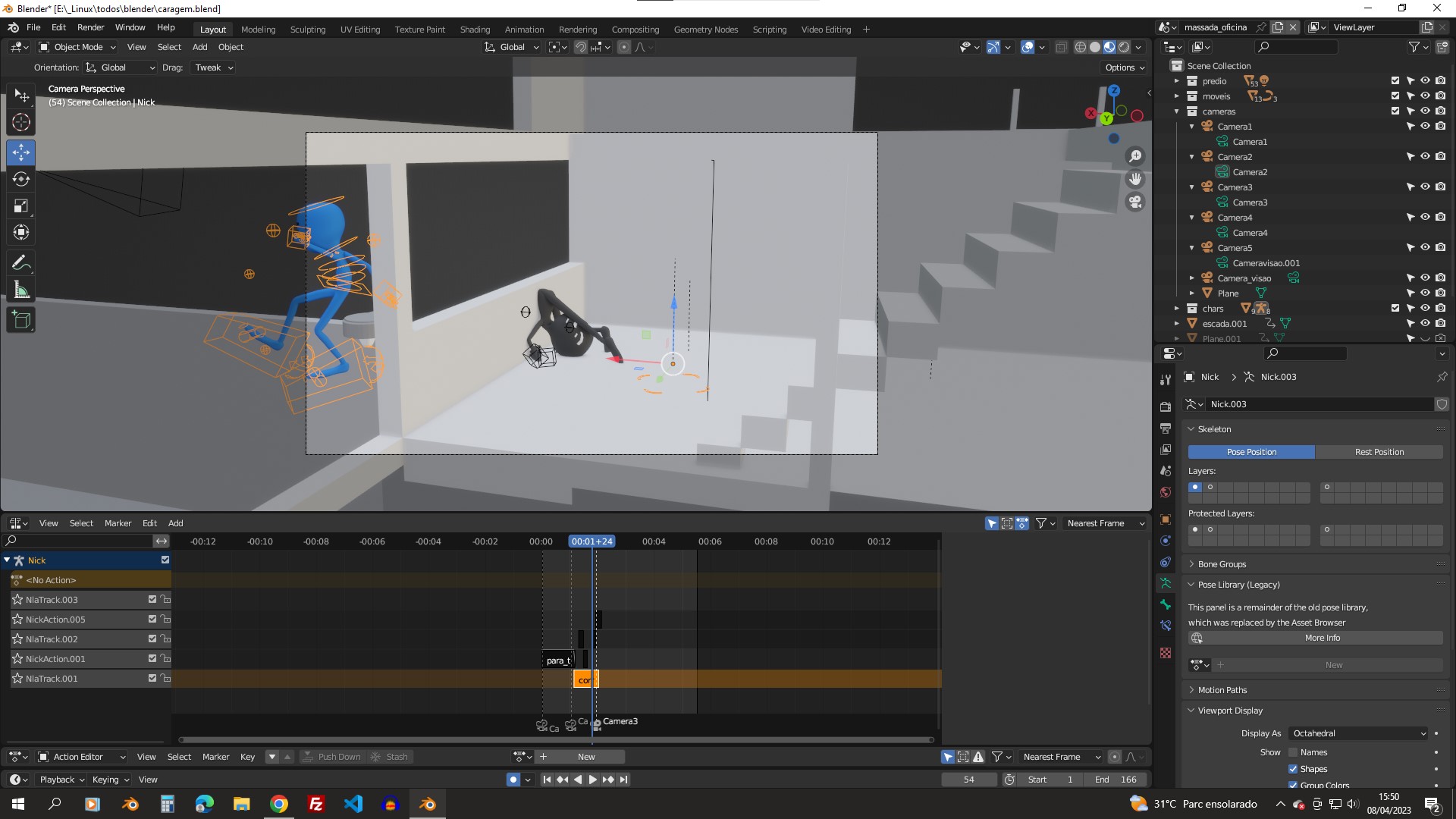Screen dimensions: 1456x819
Task: Click the Push Down button
Action: (331, 757)
